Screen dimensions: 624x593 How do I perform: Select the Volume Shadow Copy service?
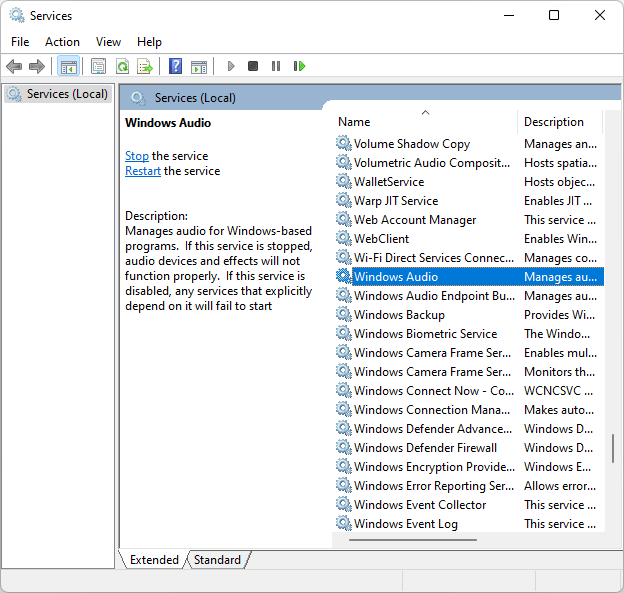[469, 144]
